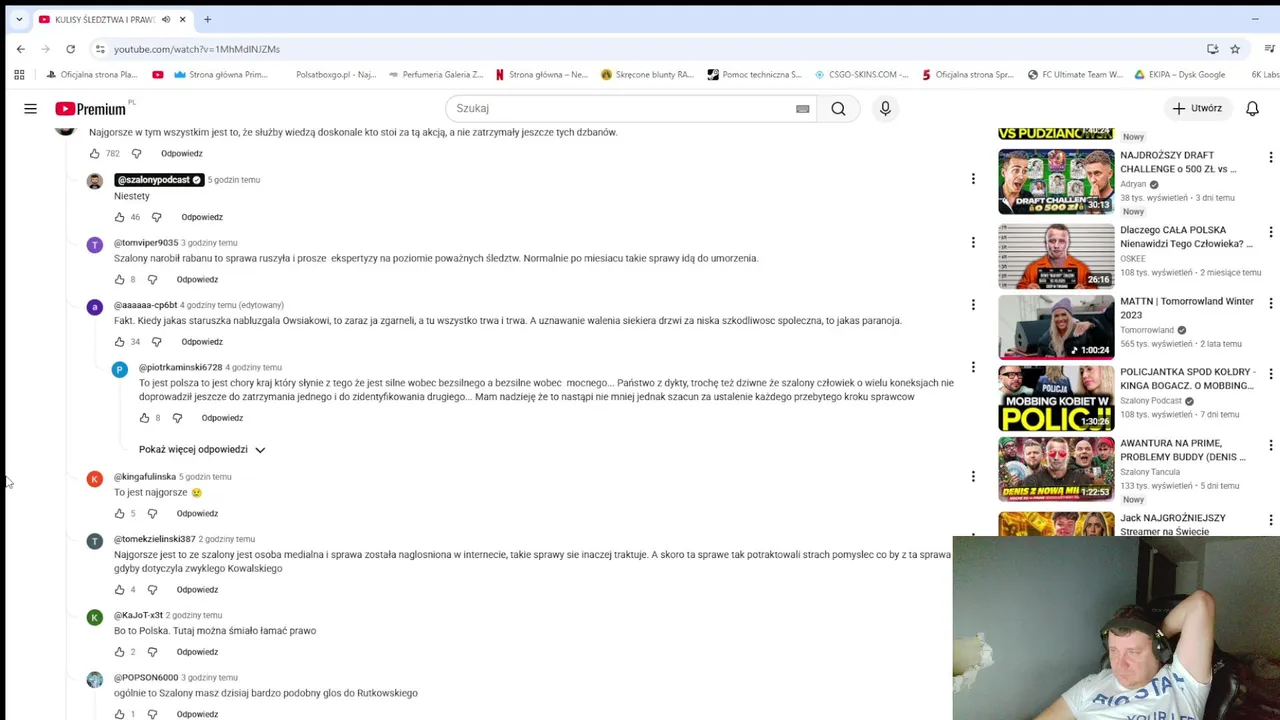
Task: Dislike the comment by @tomviper9035
Action: pos(152,279)
